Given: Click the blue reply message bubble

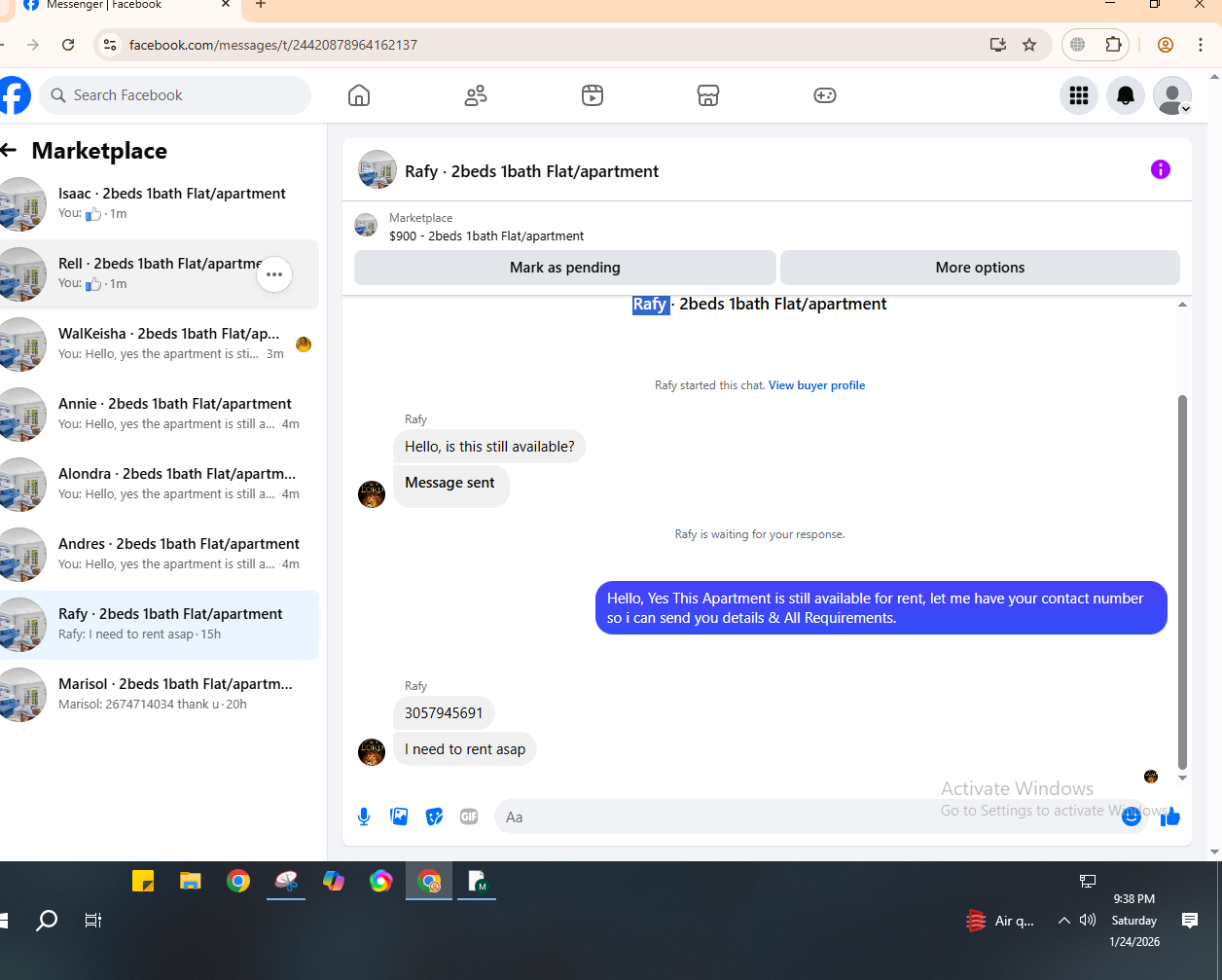Looking at the screenshot, I should tap(881, 608).
